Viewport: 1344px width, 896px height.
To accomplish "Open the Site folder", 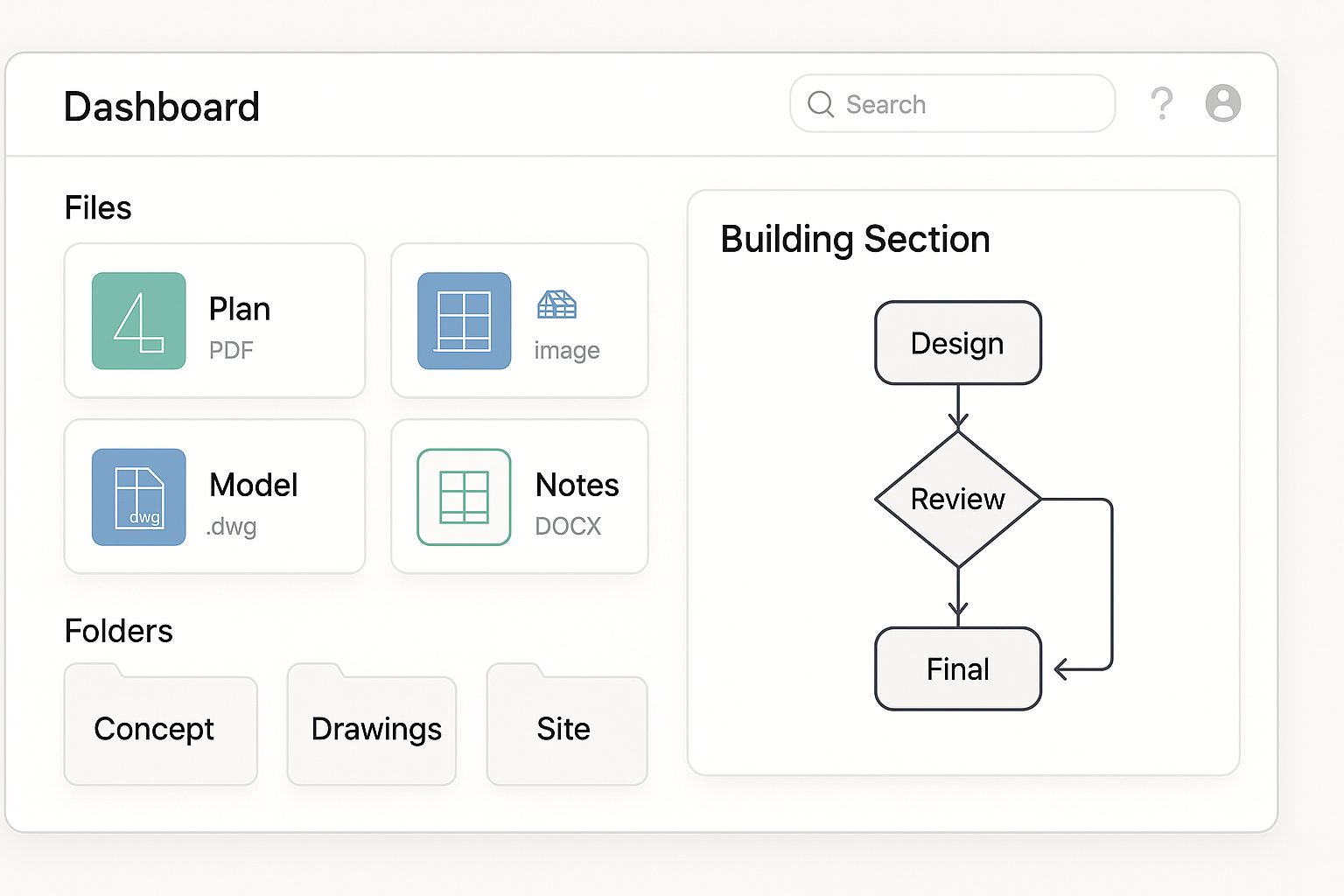I will point(567,726).
